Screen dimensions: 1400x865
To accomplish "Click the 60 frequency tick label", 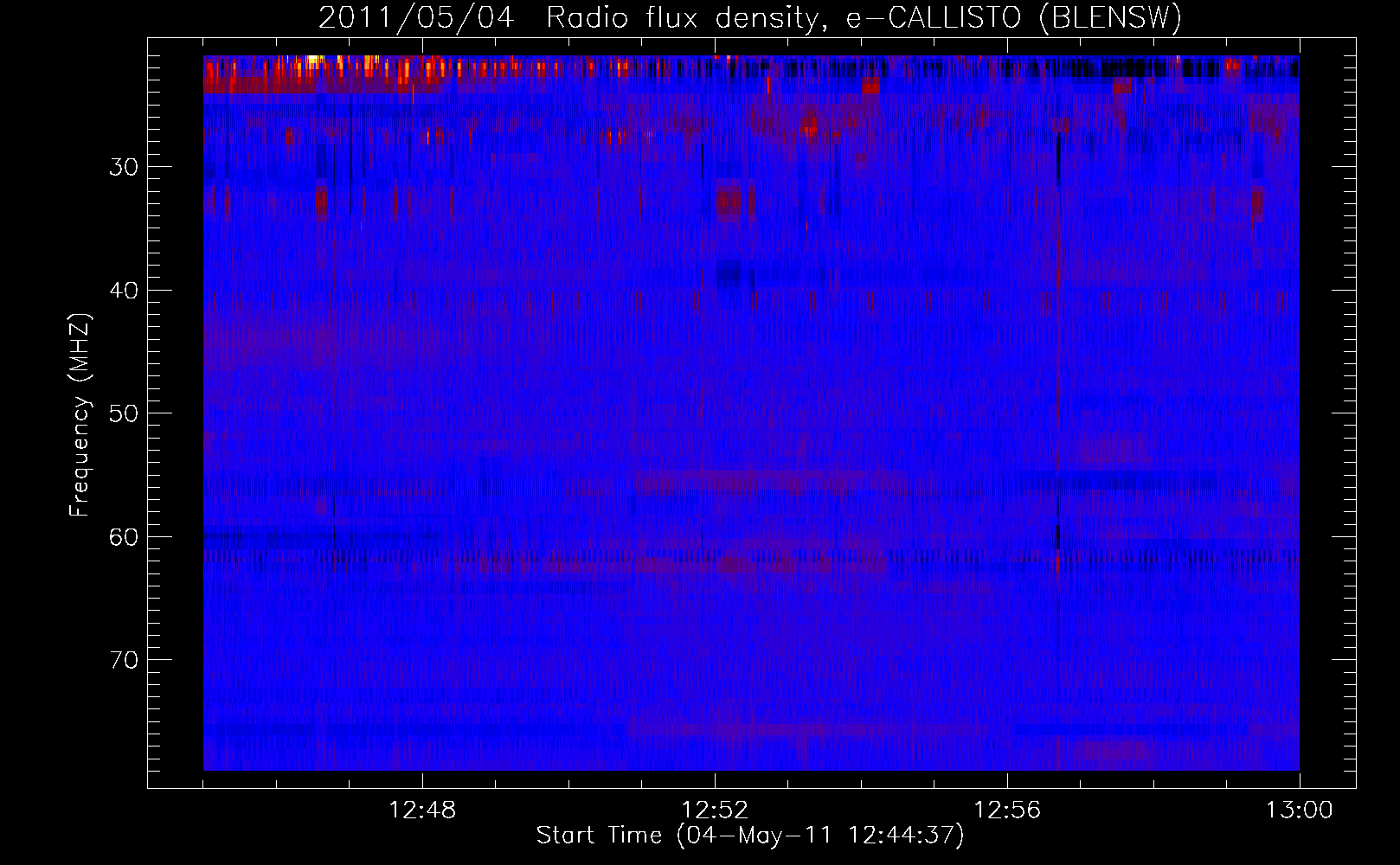I will click(x=124, y=537).
